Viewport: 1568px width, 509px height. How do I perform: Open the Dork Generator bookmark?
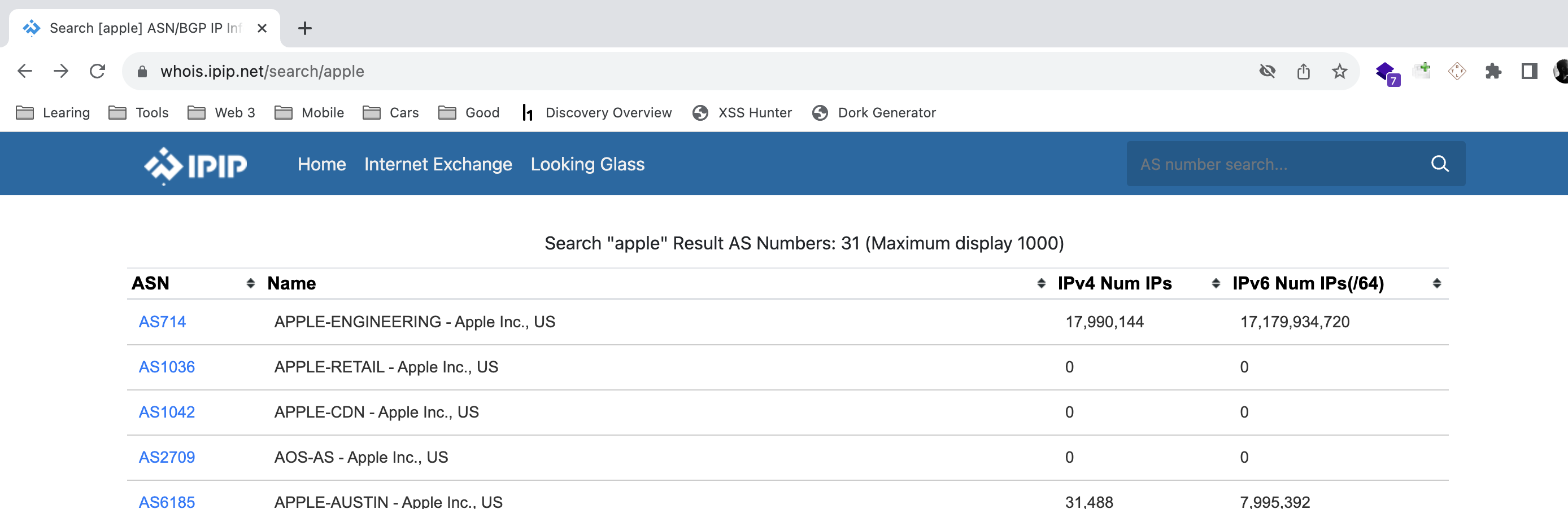point(873,112)
